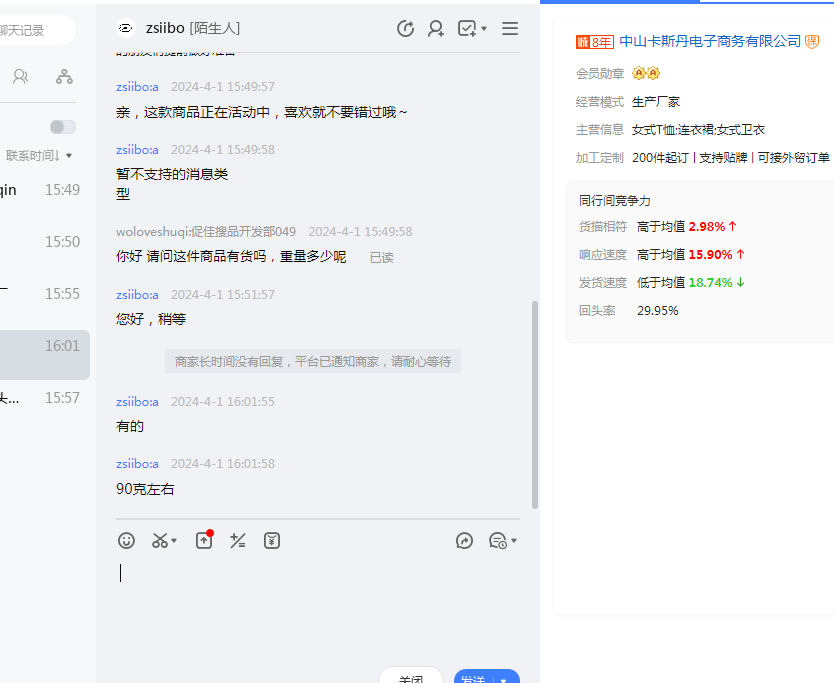Open the calculator icon in chat toolbar
Screen dimensions: 834x683
[x=237, y=541]
